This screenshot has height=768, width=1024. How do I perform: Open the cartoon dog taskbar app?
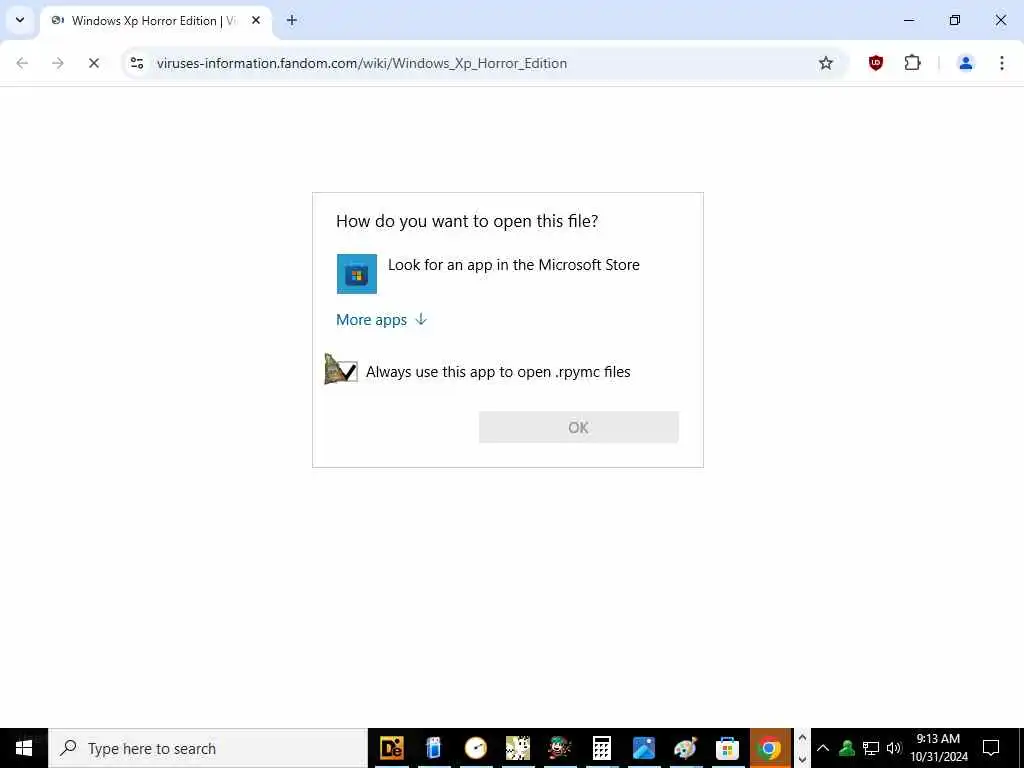pyautogui.click(x=518, y=748)
